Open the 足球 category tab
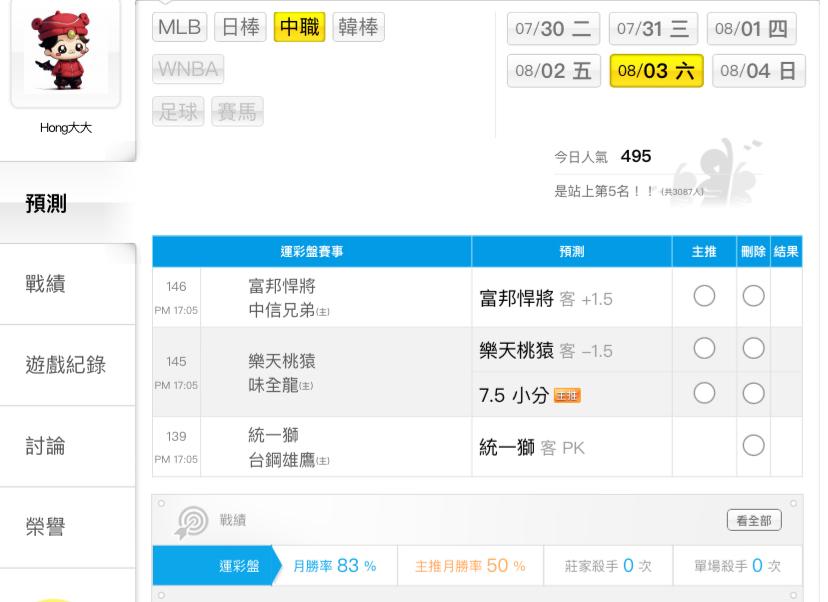This screenshot has width=828, height=602. coord(178,111)
